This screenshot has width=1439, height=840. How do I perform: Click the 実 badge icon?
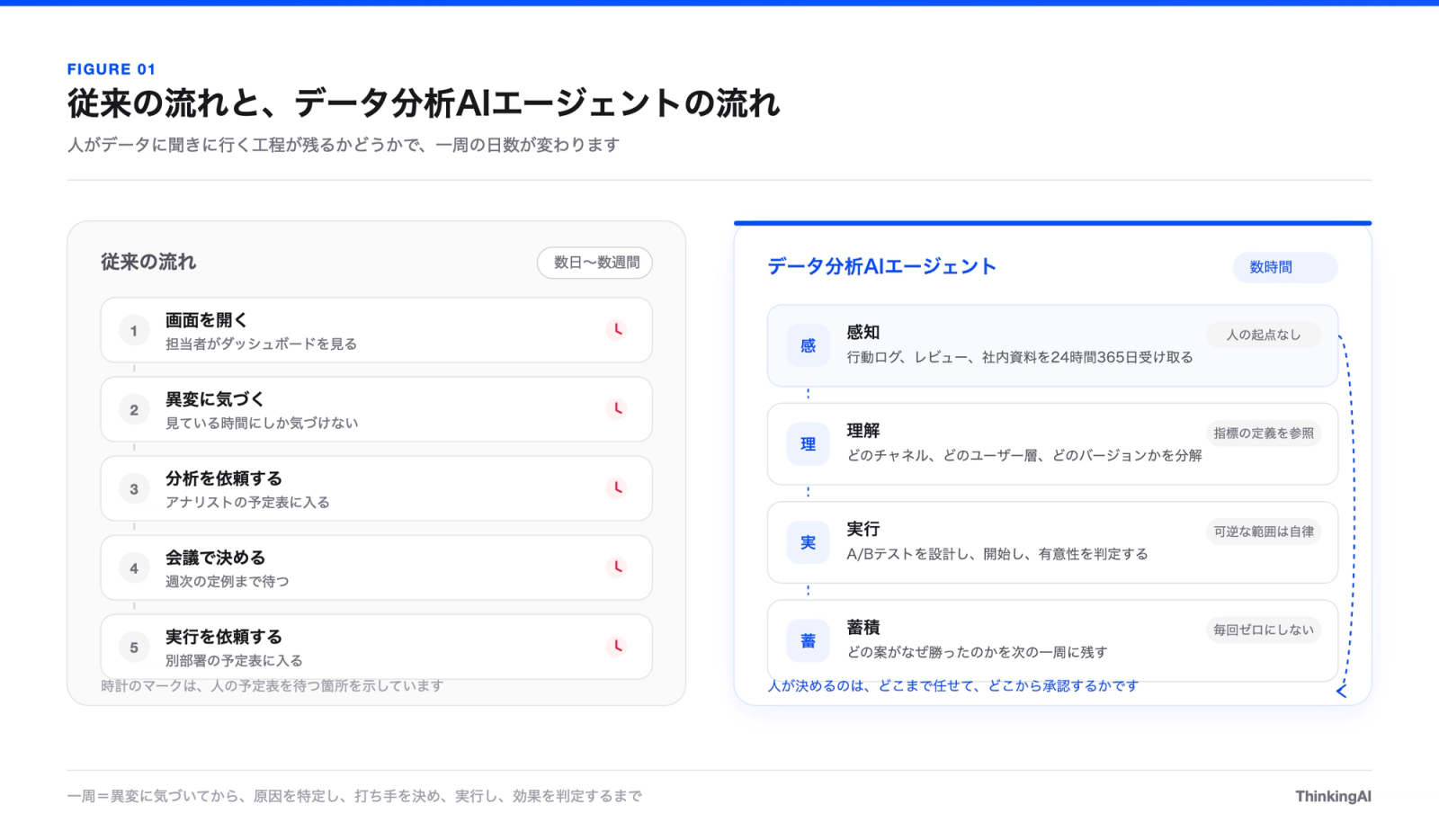click(808, 542)
